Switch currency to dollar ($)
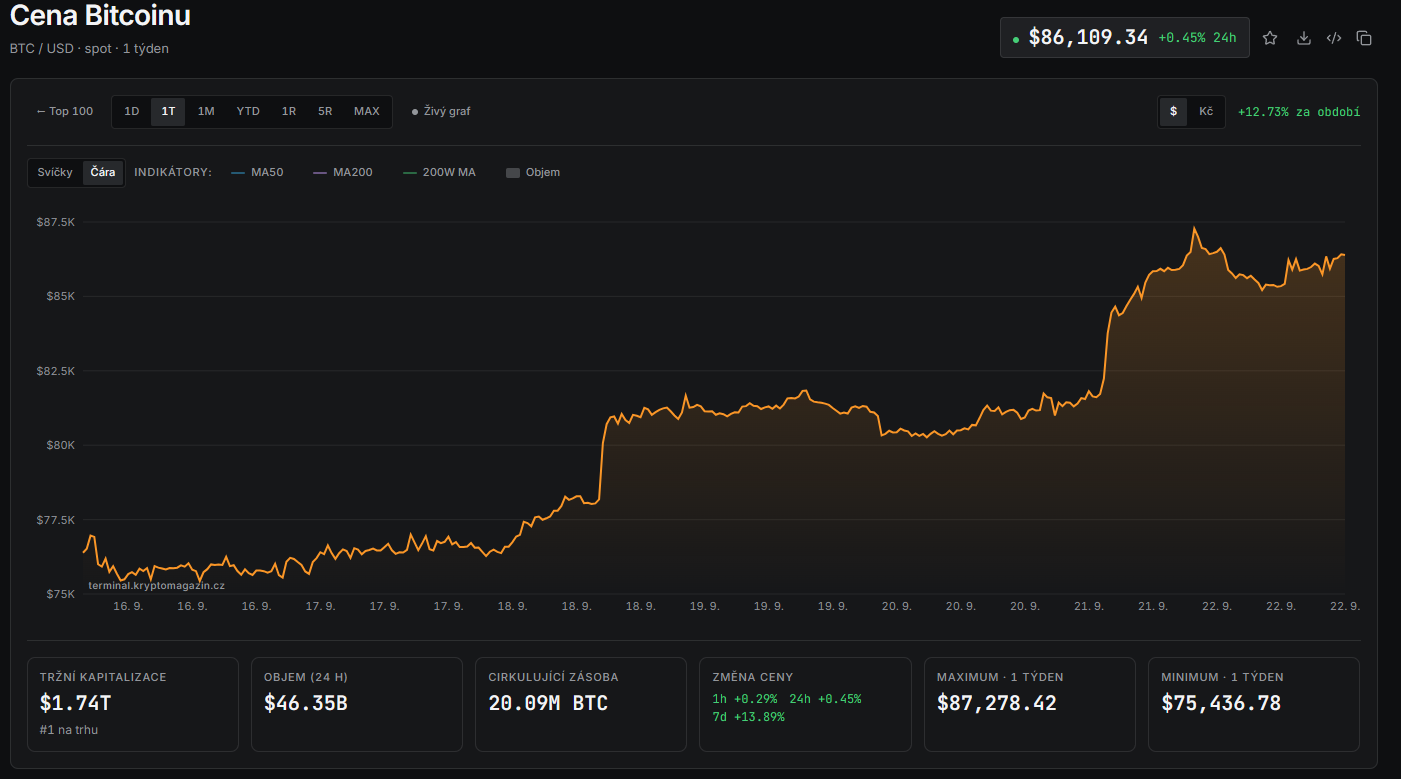 (1174, 111)
